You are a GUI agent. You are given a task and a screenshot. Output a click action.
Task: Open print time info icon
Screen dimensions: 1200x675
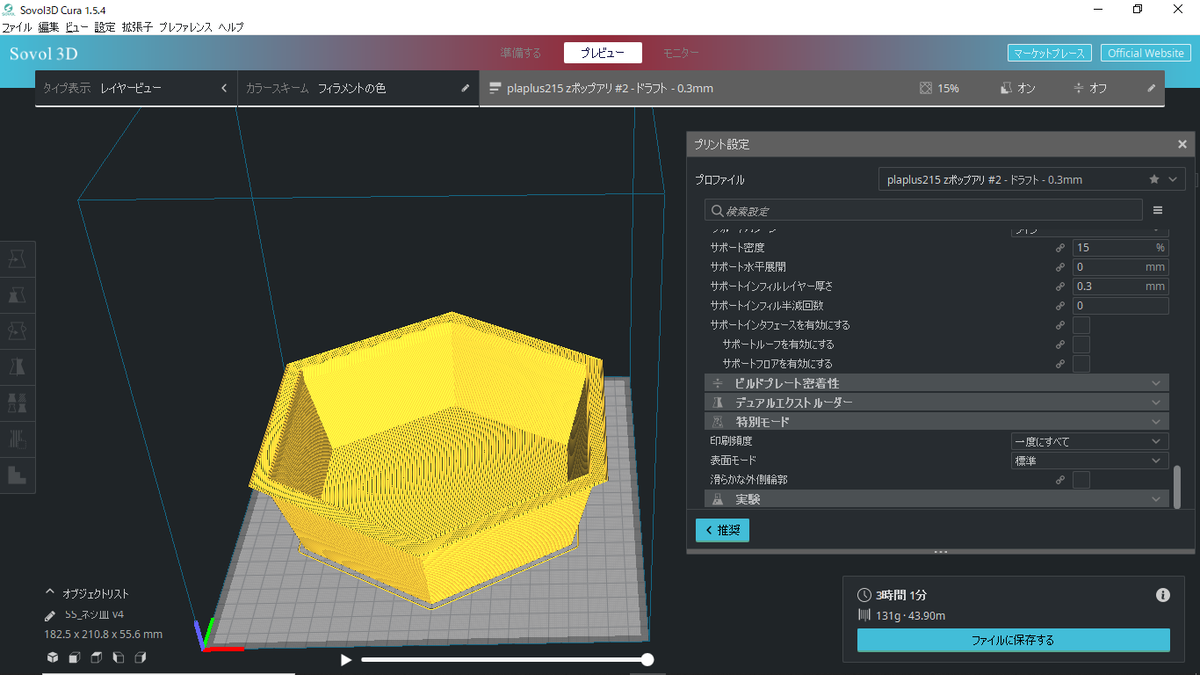click(1163, 595)
